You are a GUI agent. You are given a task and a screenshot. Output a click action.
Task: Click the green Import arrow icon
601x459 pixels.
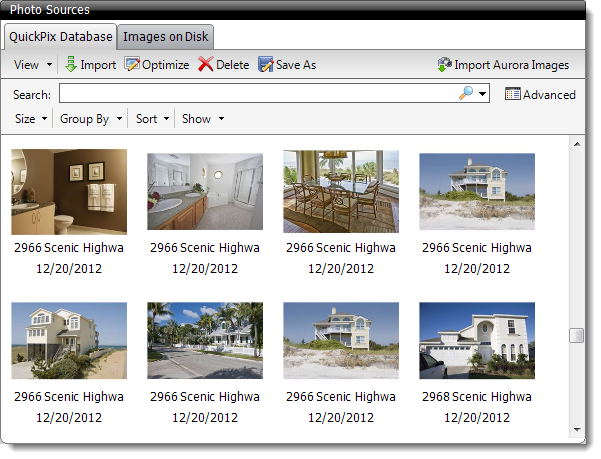(x=71, y=65)
